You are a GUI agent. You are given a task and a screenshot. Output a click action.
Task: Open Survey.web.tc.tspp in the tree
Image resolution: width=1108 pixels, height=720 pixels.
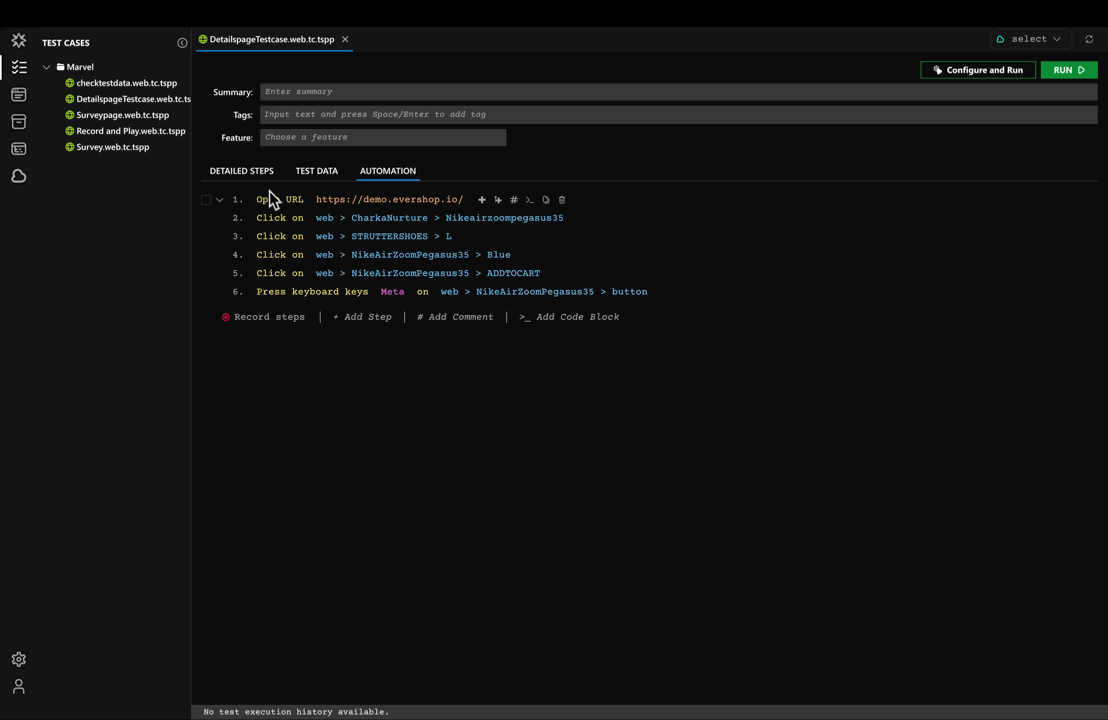(113, 147)
